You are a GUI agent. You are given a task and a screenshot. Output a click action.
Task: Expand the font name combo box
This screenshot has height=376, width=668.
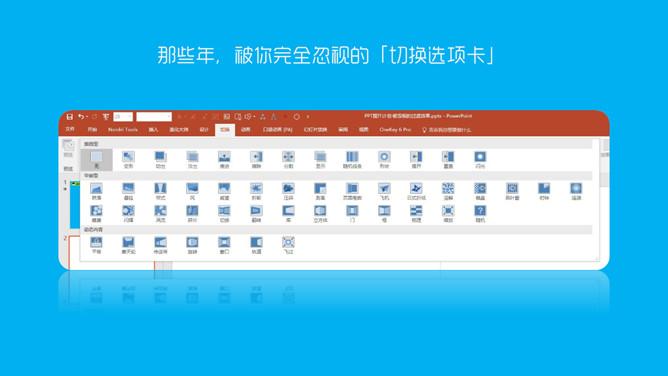tap(154, 117)
